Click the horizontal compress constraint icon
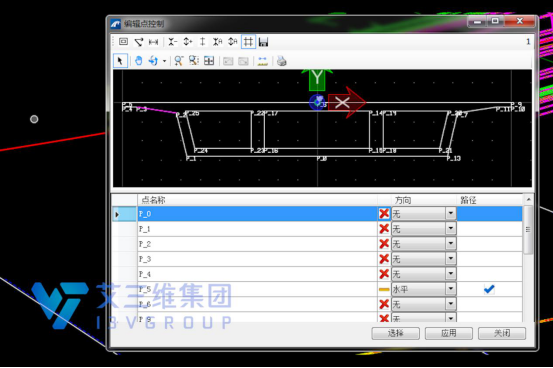Viewport: 553px width, 368px height. 172,42
